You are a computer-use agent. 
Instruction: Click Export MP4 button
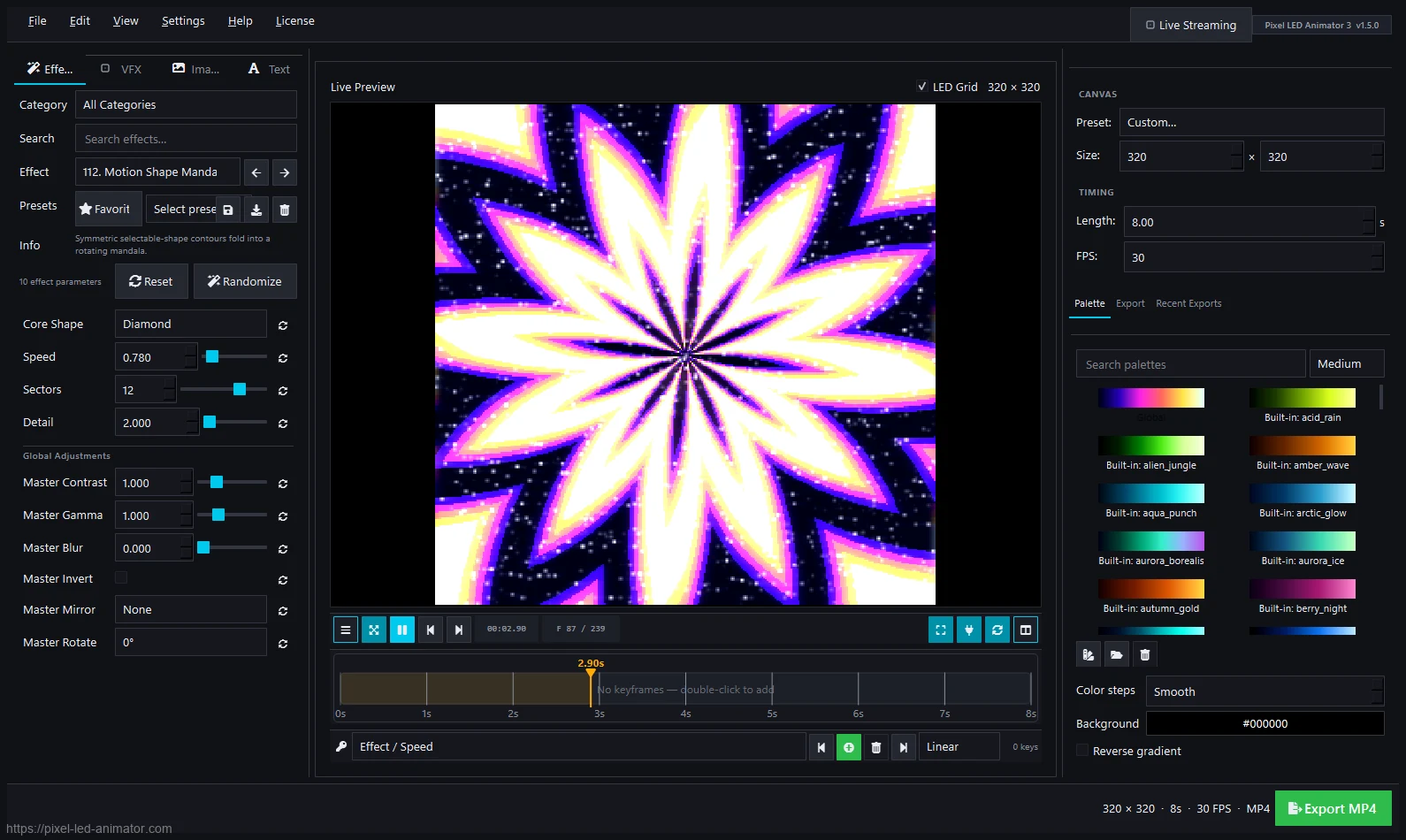(x=1333, y=808)
